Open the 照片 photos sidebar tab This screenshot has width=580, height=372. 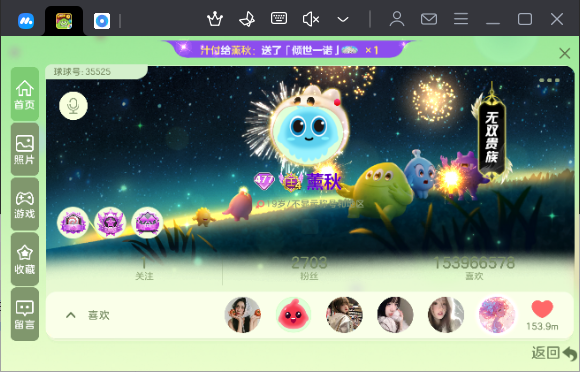pos(25,149)
